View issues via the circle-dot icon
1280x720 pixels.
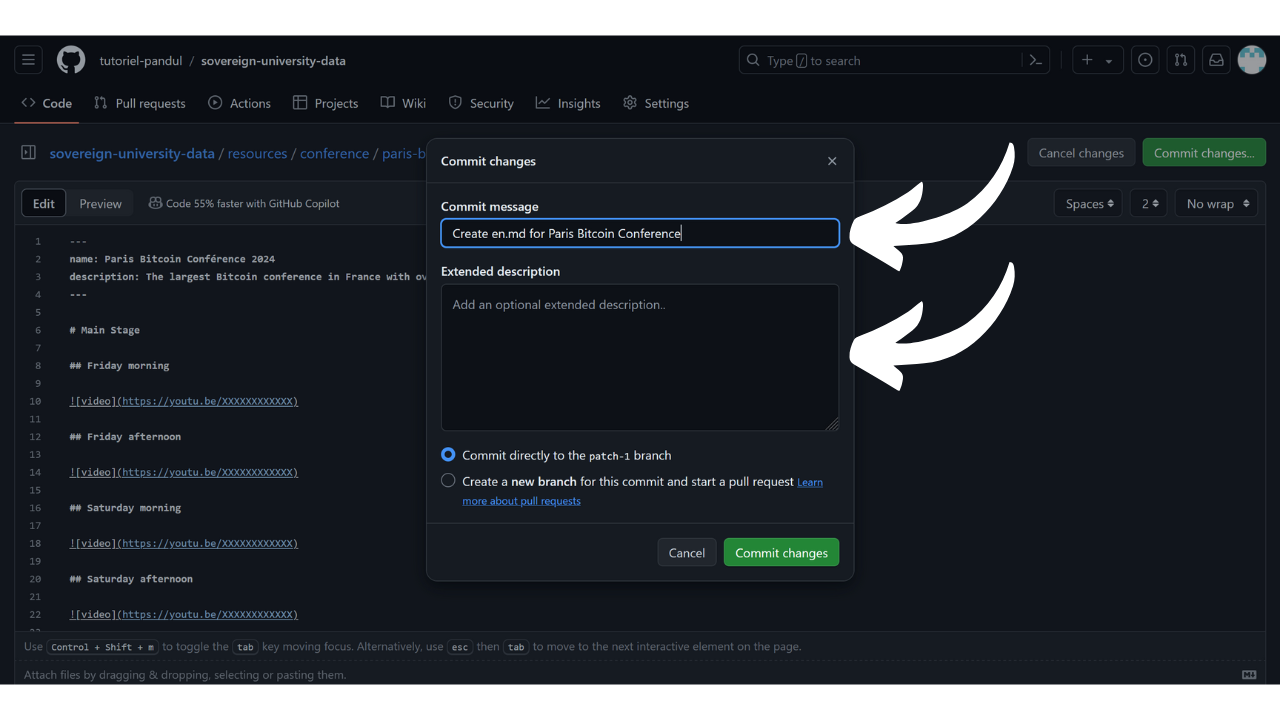click(1145, 60)
